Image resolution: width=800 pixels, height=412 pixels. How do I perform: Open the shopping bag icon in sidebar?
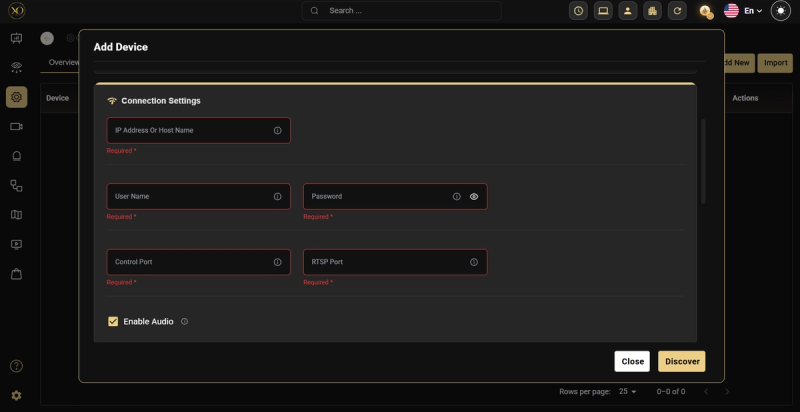16,274
